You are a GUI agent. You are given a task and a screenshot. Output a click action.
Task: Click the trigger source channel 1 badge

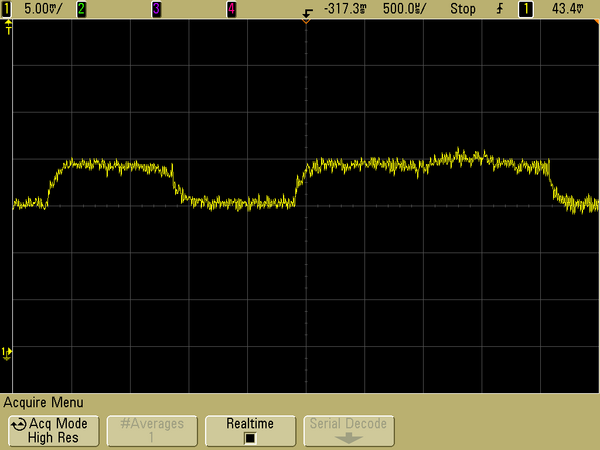coord(526,9)
